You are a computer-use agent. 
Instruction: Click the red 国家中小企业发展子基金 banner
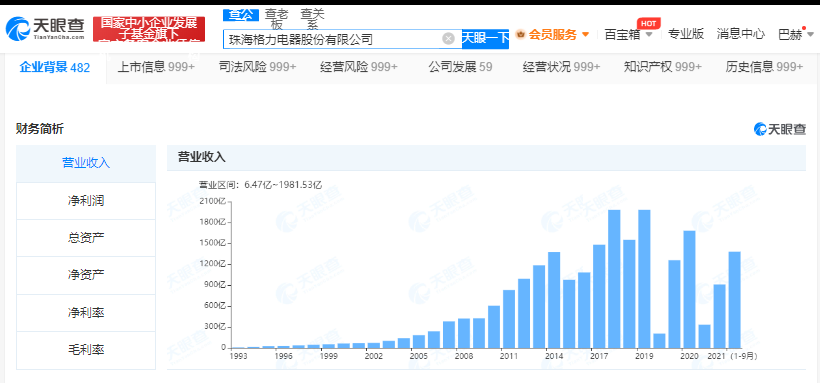[149, 29]
